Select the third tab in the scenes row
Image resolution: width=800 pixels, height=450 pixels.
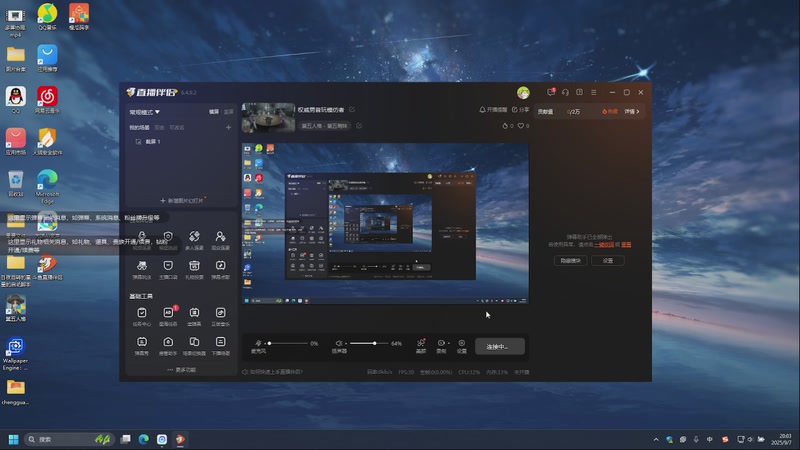click(x=177, y=128)
